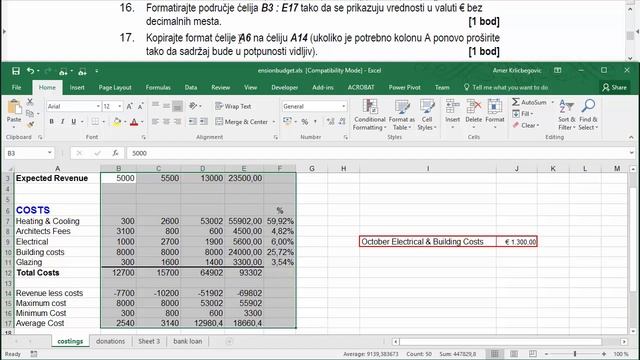Click the Page Layout view icon in status bar

[514, 354]
